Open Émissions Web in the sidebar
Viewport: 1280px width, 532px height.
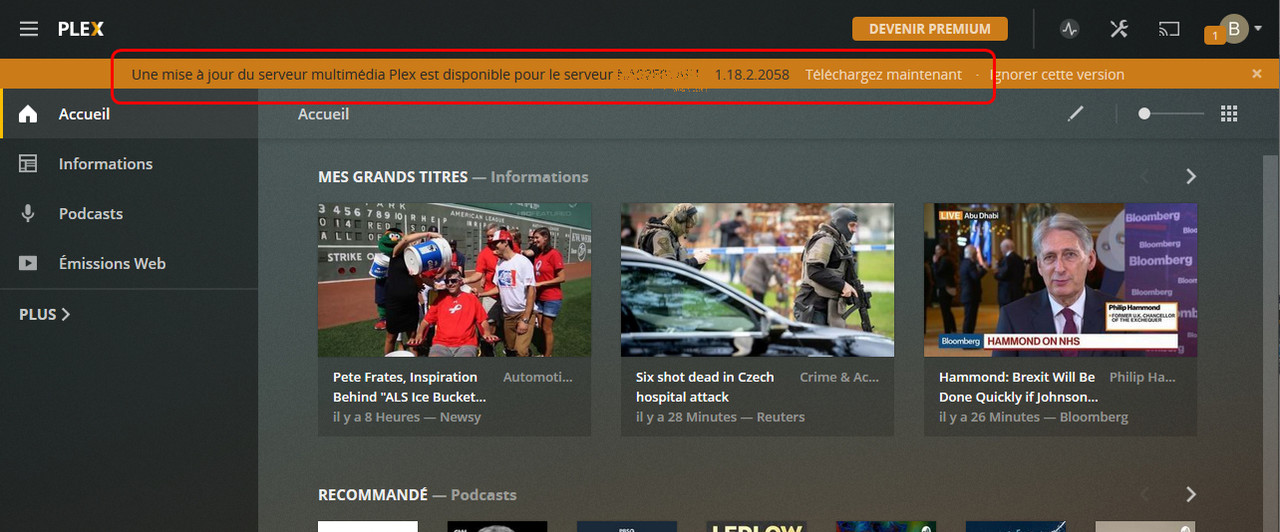[129, 264]
